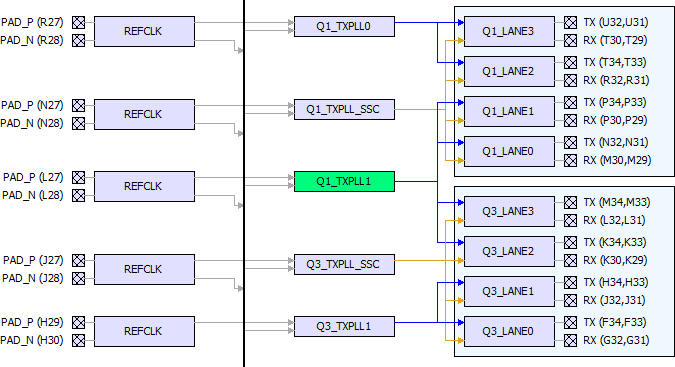The height and width of the screenshot is (367, 675).
Task: Select the Q3_LANE0 lane block
Action: coord(509,331)
